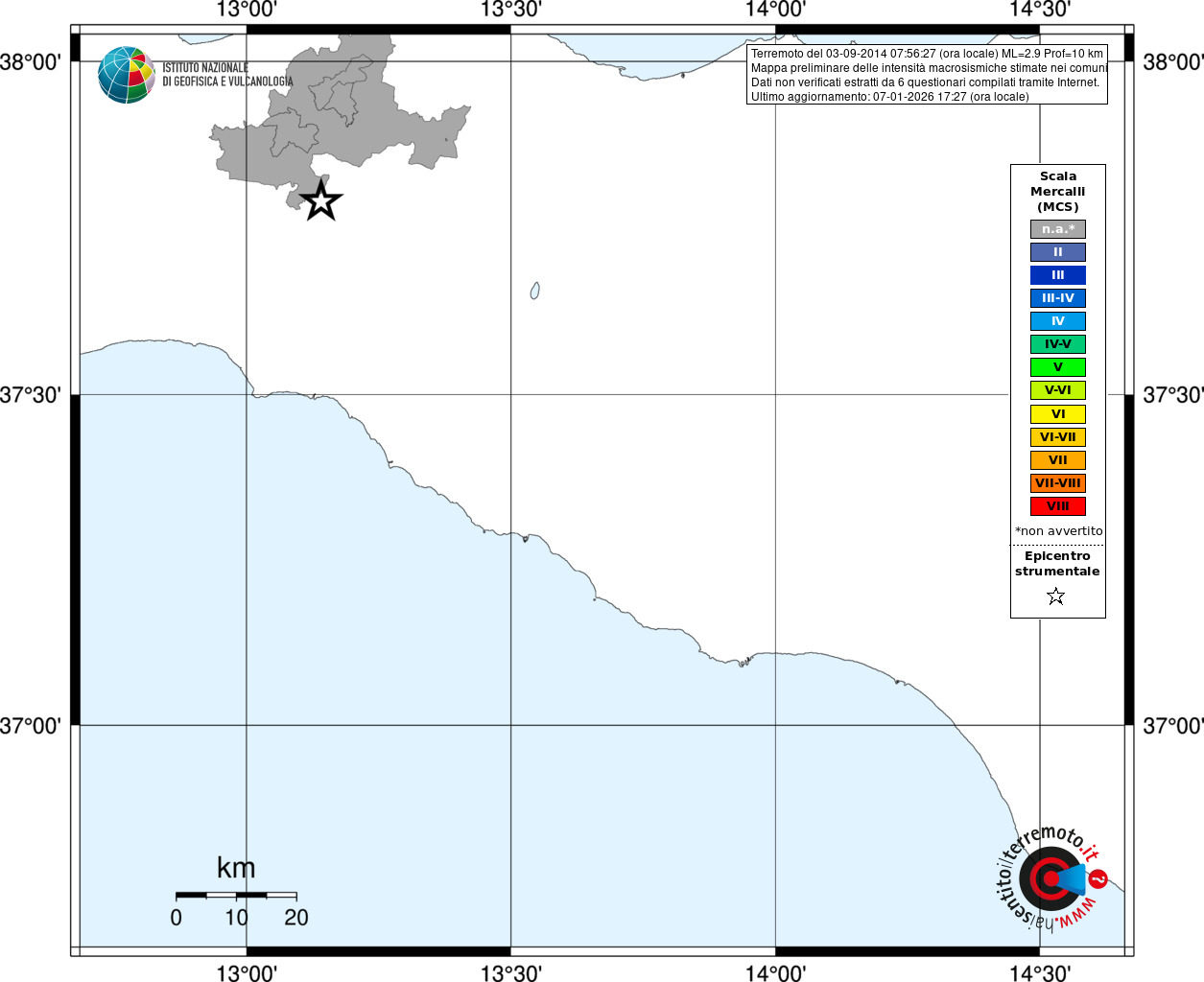Click the INGV globe logo
This screenshot has height=982, width=1204.
(127, 75)
